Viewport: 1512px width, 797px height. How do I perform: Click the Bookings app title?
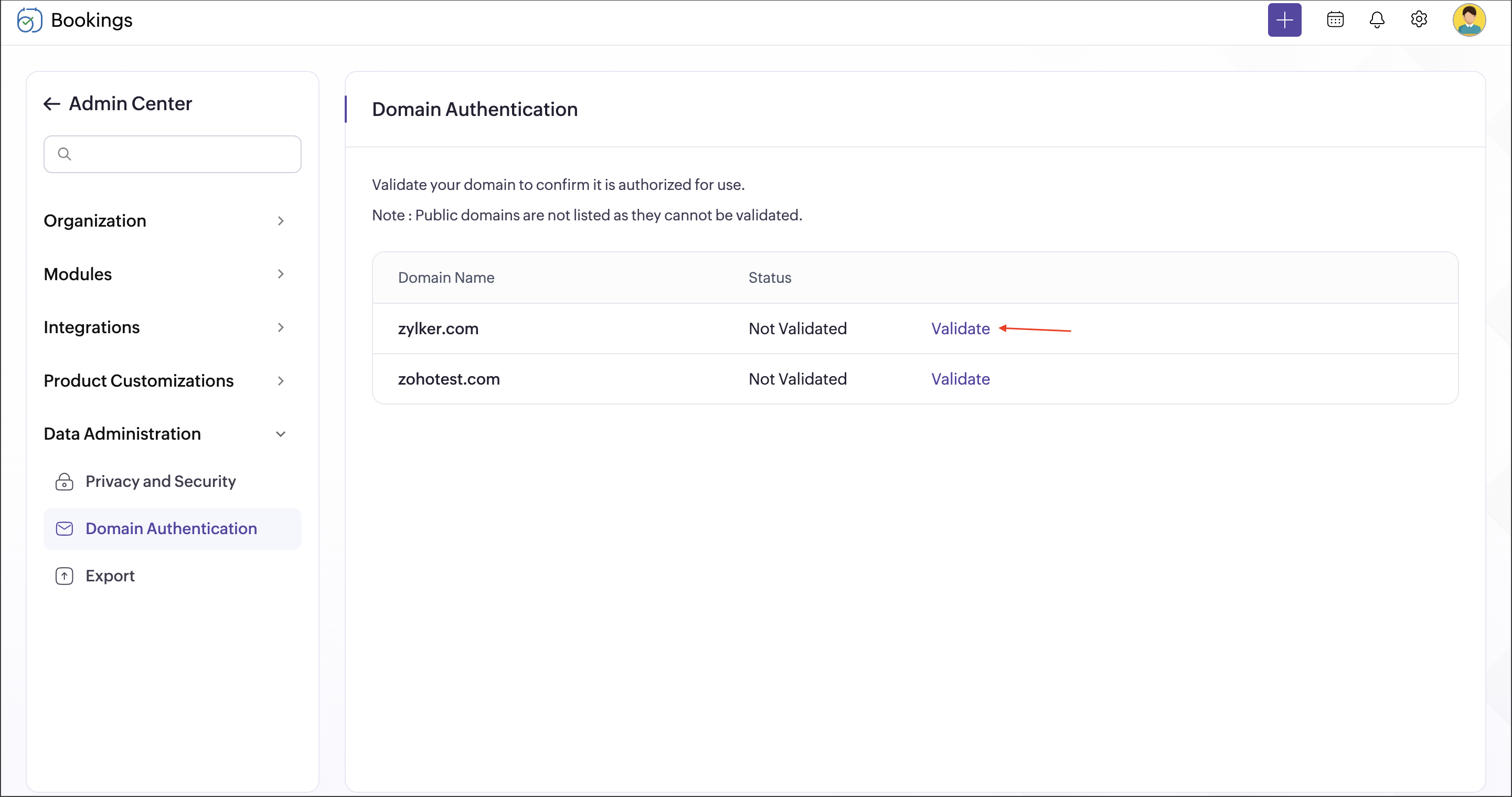point(92,20)
